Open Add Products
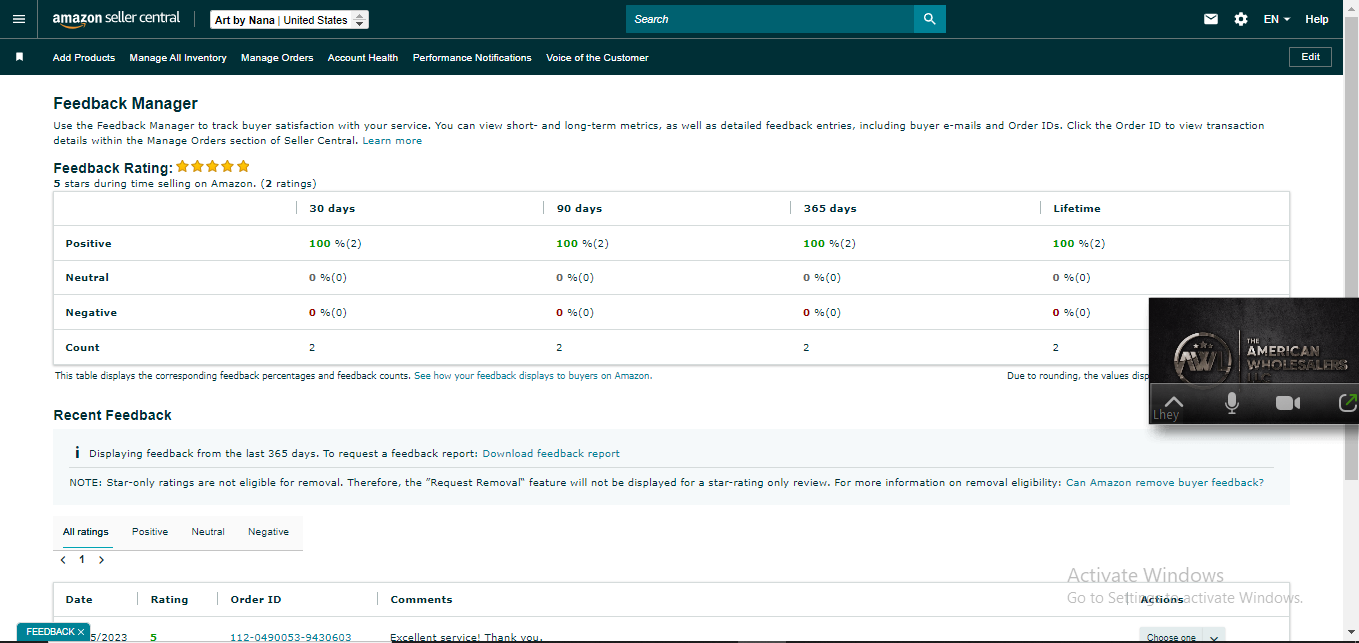 click(x=84, y=58)
